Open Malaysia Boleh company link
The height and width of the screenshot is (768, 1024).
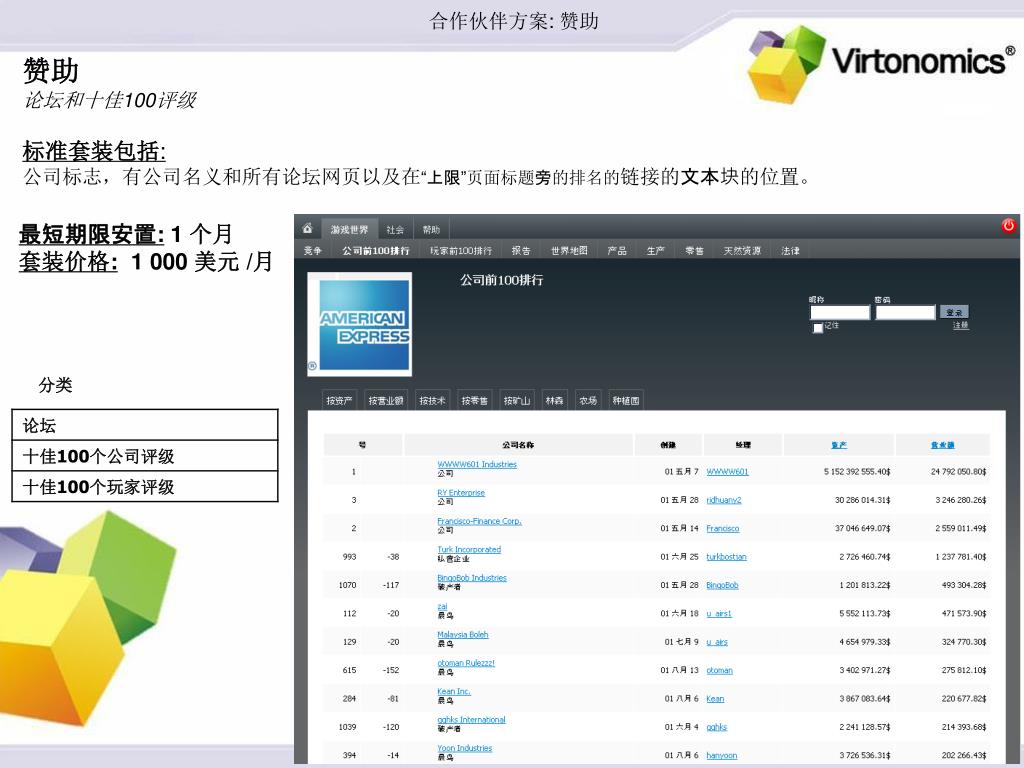click(x=462, y=635)
